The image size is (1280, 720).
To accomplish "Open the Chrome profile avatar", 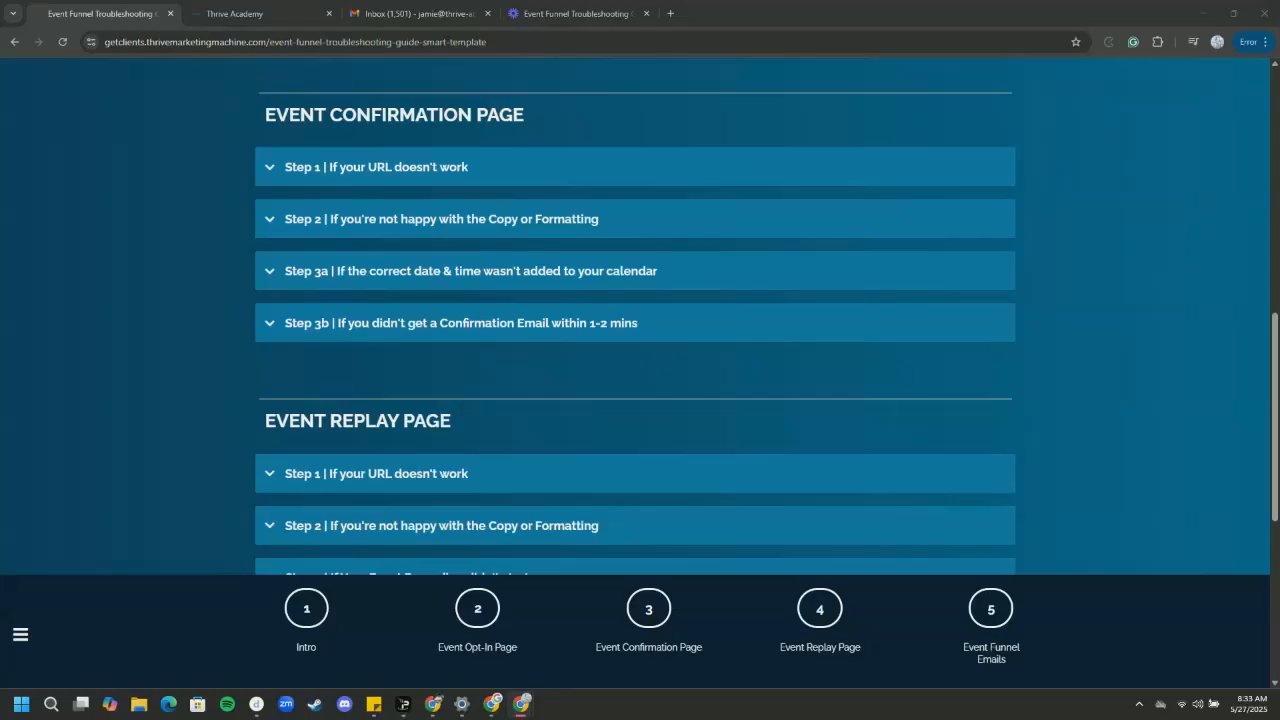I will point(1217,42).
